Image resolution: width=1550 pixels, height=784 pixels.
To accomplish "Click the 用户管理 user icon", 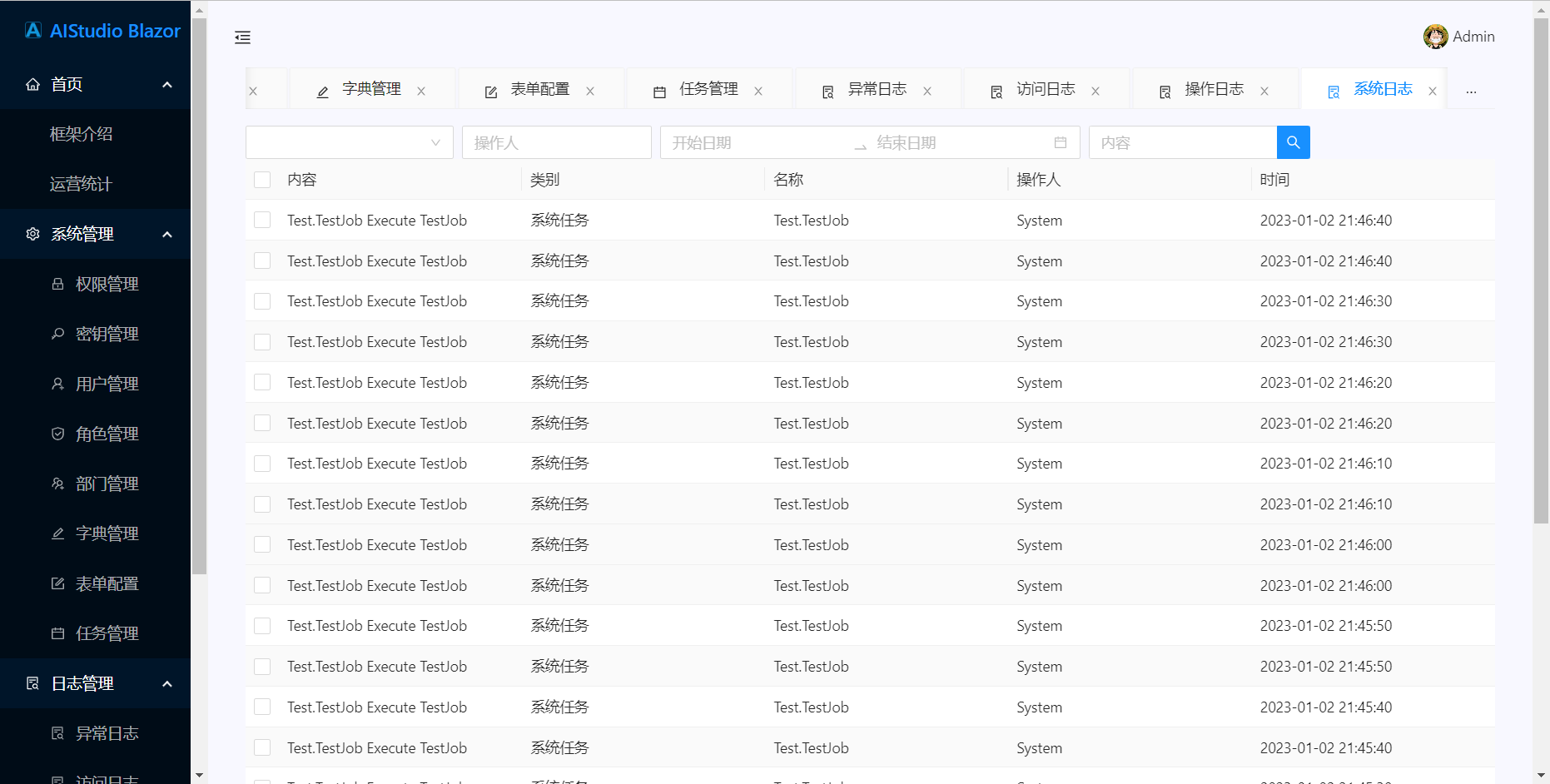I will (x=57, y=383).
